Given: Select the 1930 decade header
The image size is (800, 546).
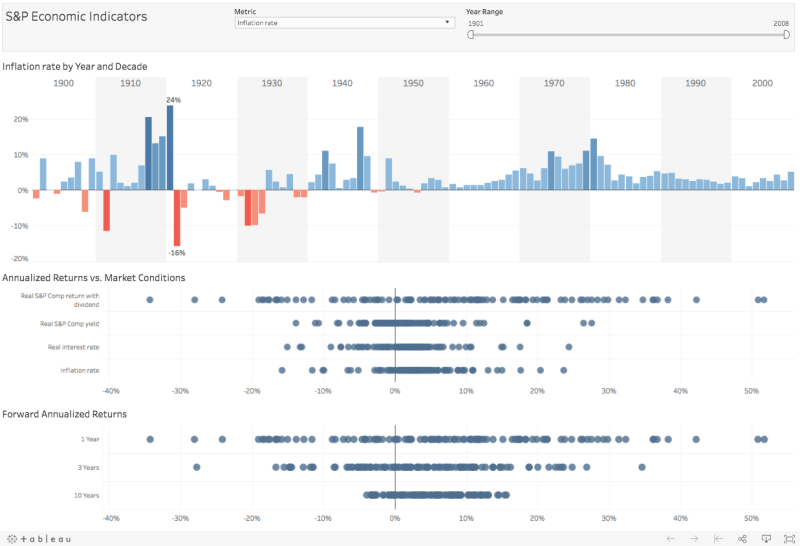Looking at the screenshot, I should click(271, 83).
